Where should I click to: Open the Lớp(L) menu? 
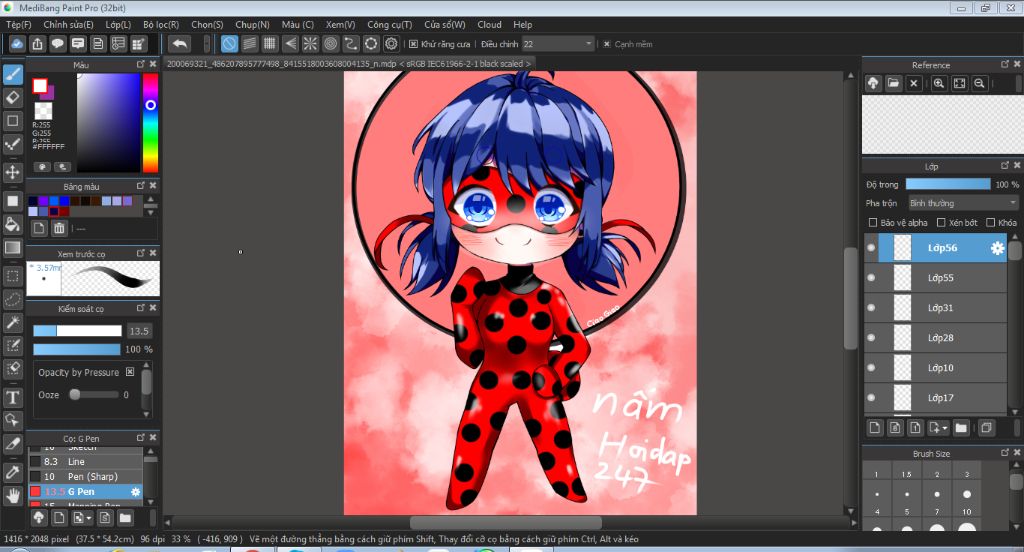pyautogui.click(x=118, y=24)
